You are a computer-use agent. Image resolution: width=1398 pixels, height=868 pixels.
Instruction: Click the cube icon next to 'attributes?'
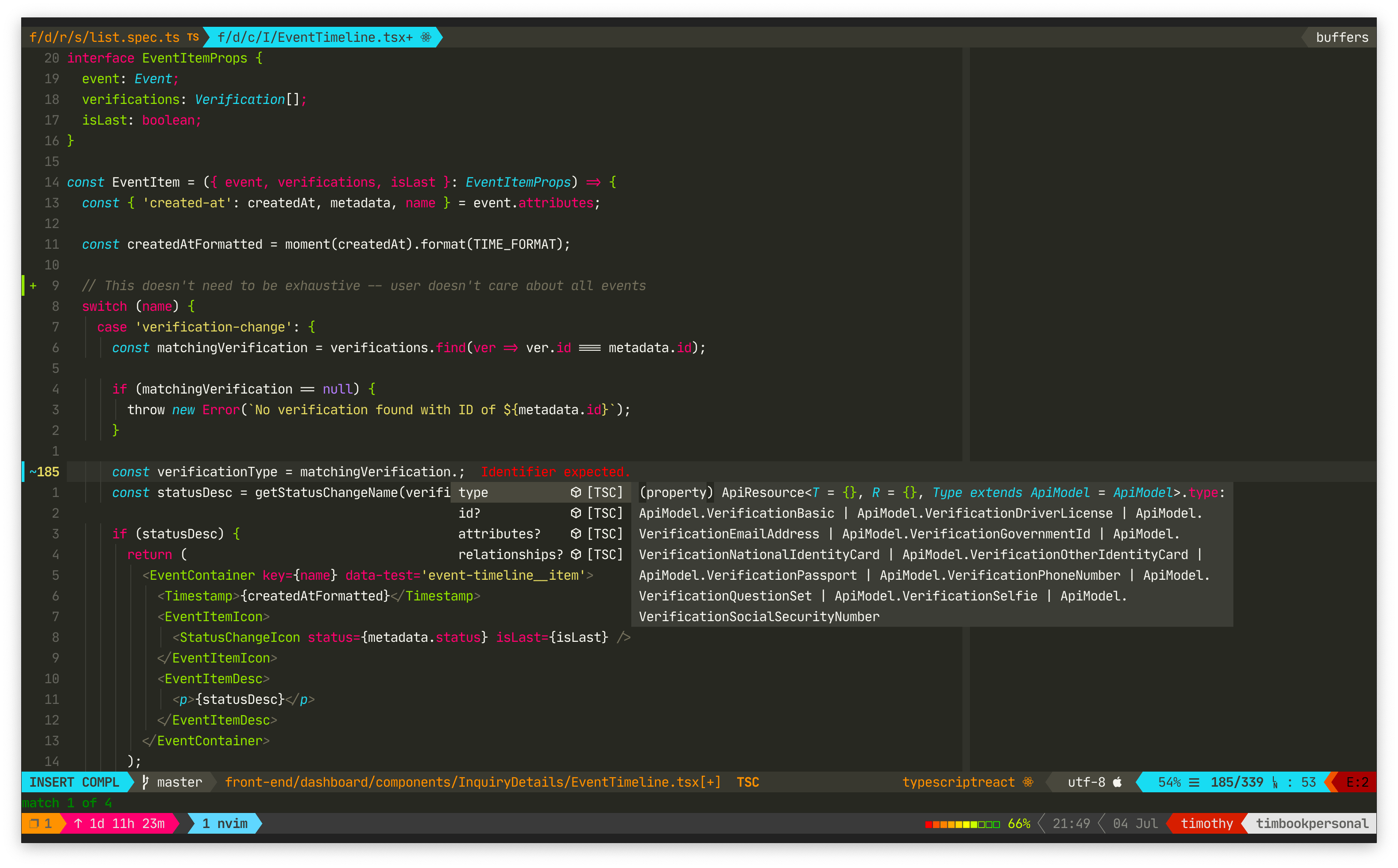click(575, 533)
